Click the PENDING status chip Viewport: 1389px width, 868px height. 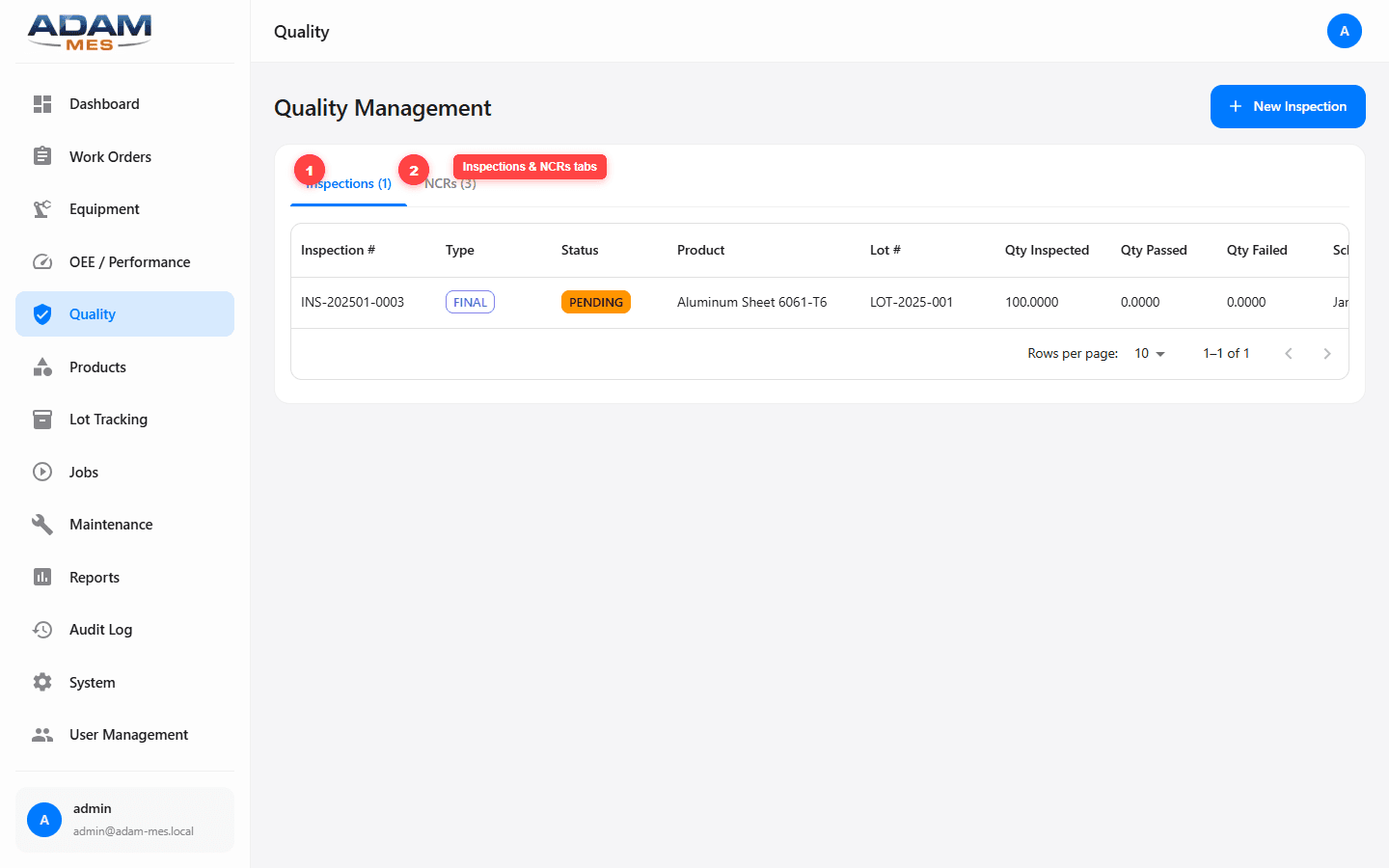pyautogui.click(x=595, y=301)
